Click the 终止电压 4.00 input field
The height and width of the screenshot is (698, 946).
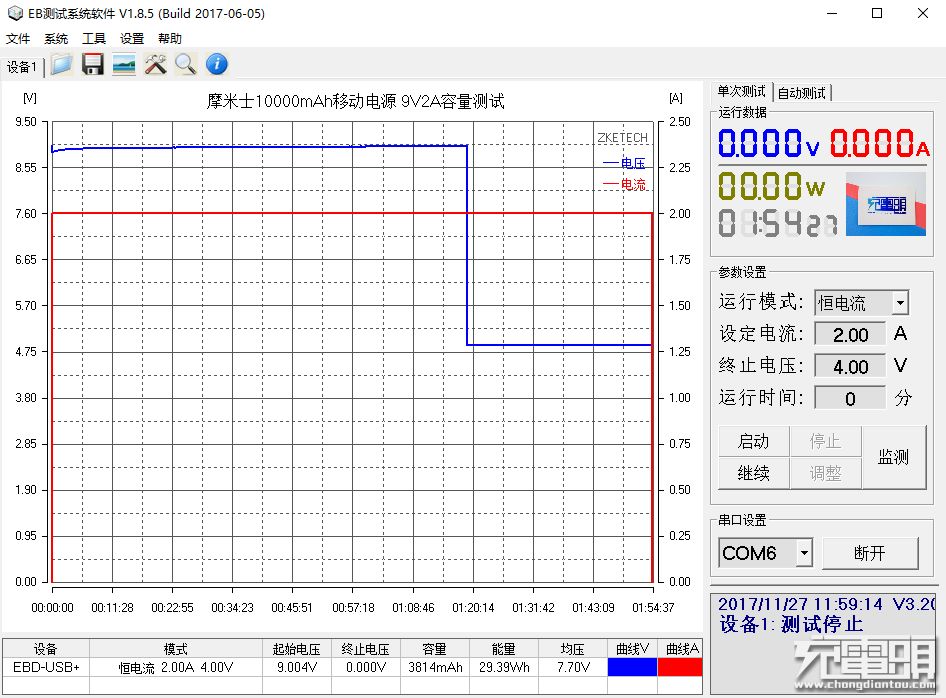point(850,367)
